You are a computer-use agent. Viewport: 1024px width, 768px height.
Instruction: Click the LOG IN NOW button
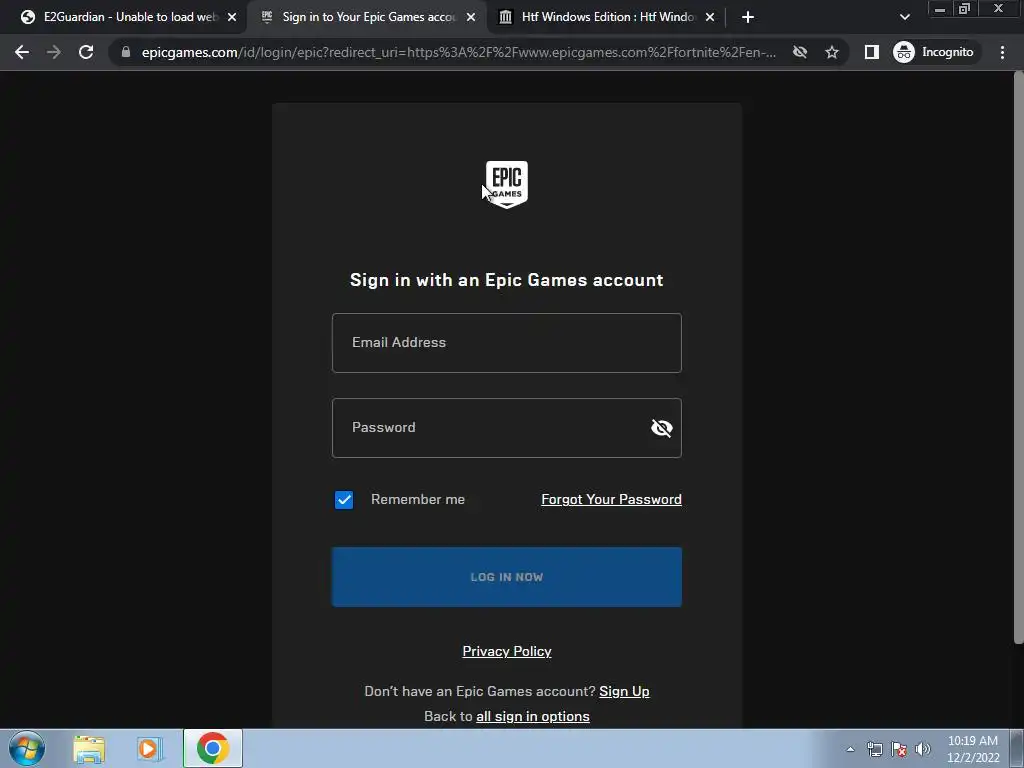pos(507,577)
